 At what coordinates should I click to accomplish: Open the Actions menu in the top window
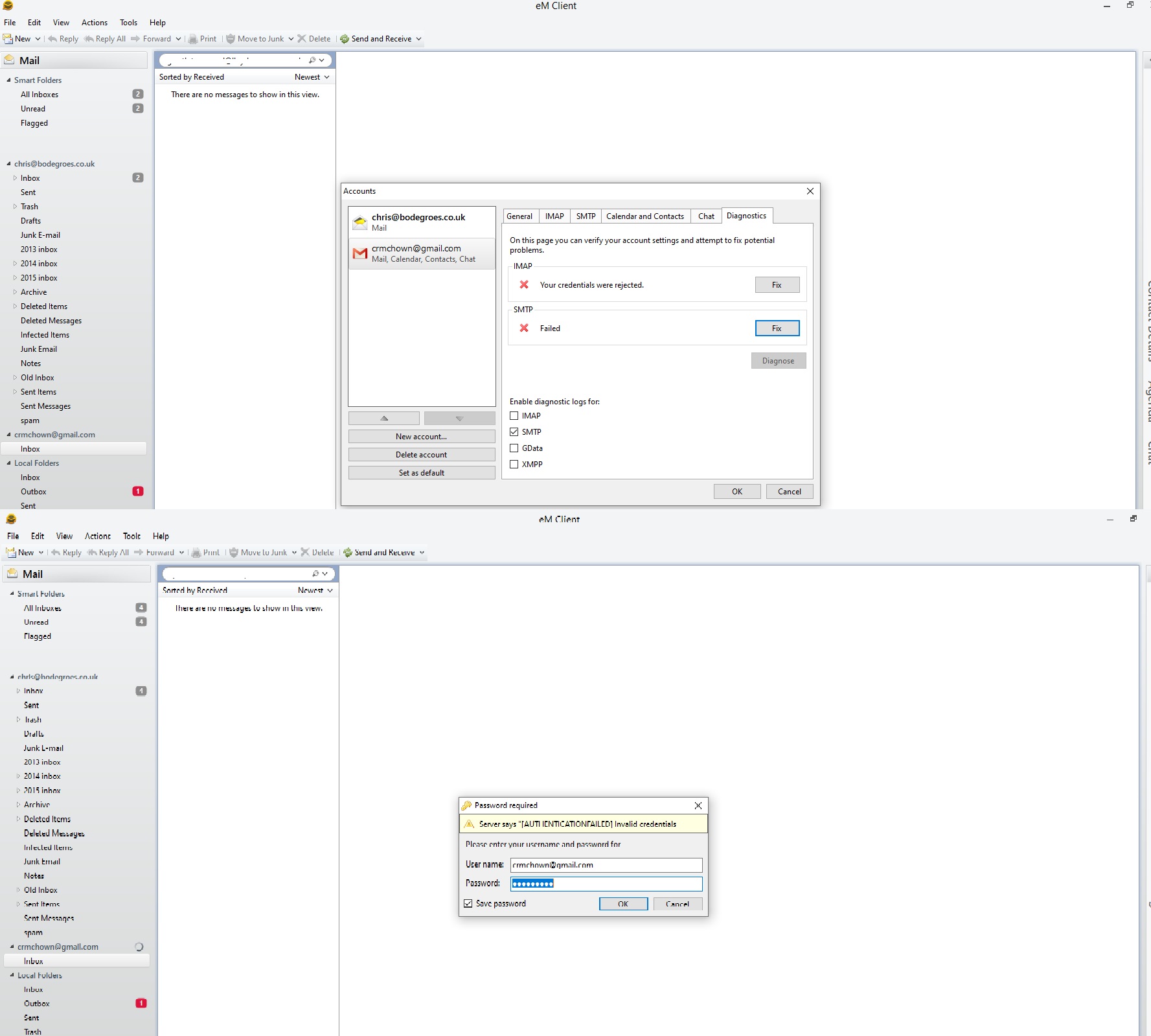coord(95,23)
